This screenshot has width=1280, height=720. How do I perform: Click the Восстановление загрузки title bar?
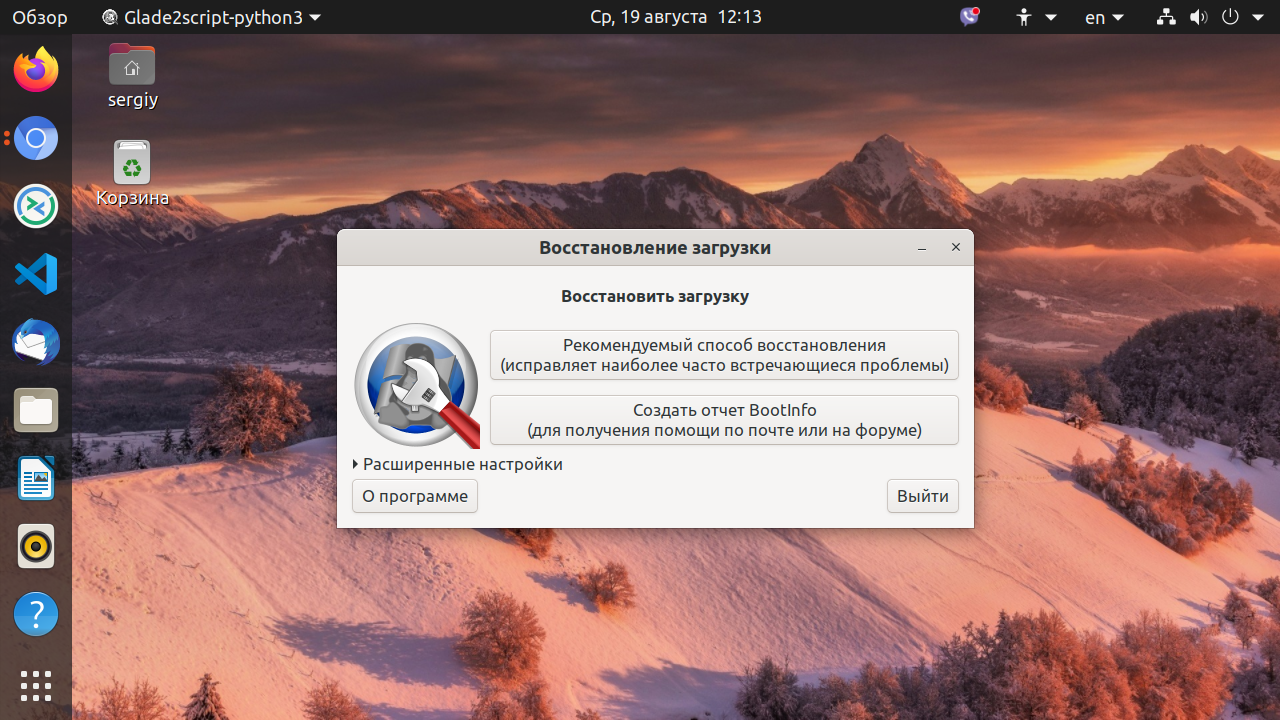[x=655, y=248]
